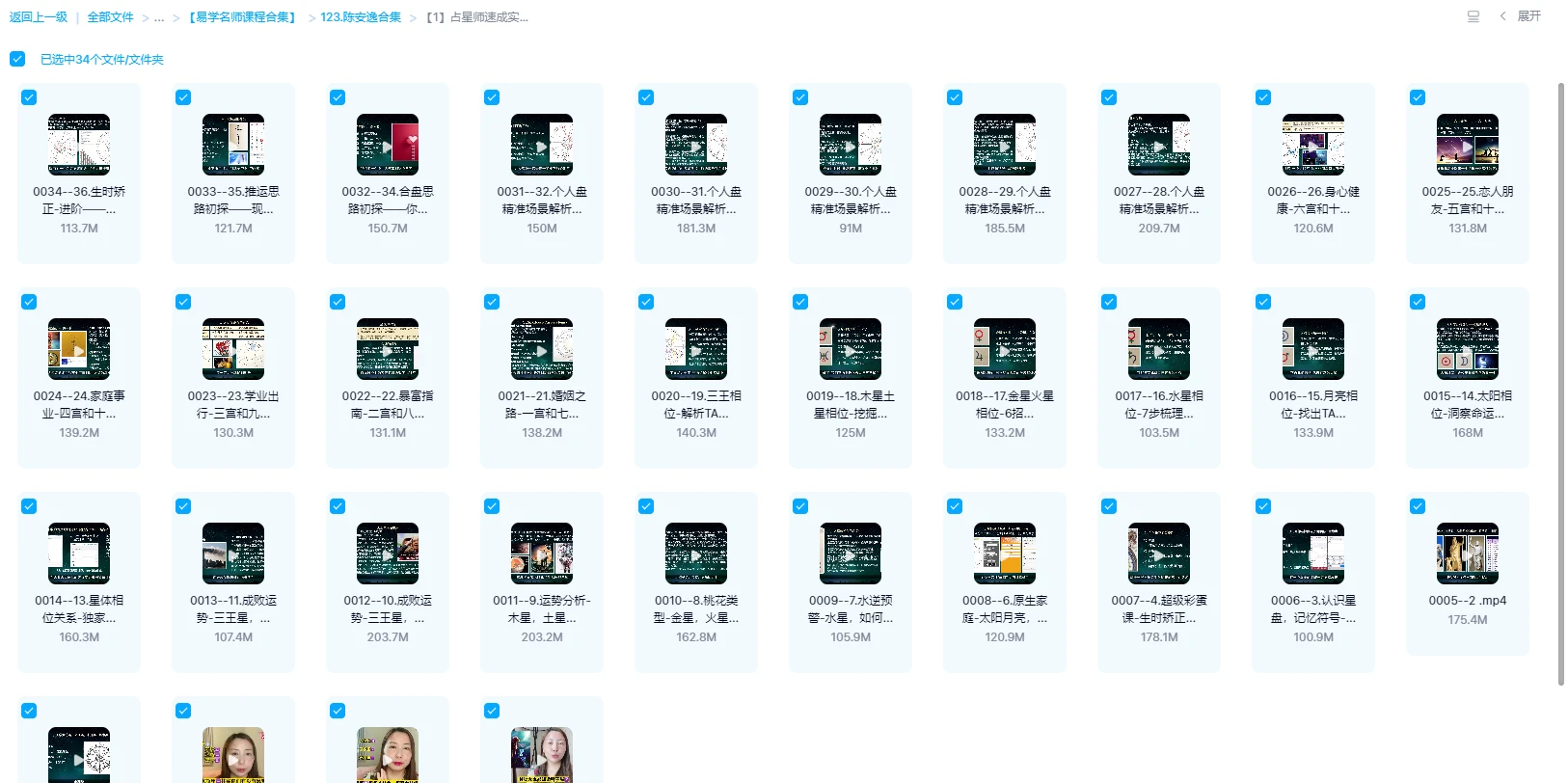Image resolution: width=1568 pixels, height=783 pixels.
Task: Uncheck checkbox on 0005--2 .mp4 file
Action: 1418,506
